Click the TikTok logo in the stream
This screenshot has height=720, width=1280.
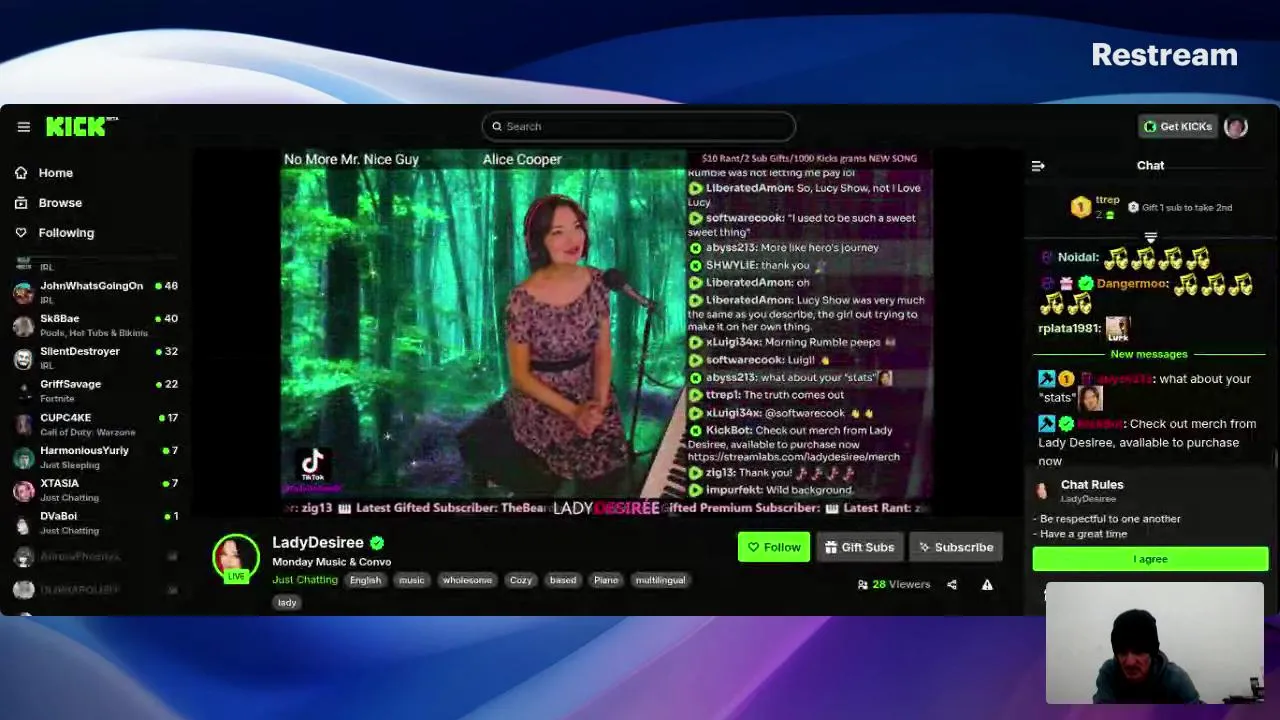coord(313,465)
